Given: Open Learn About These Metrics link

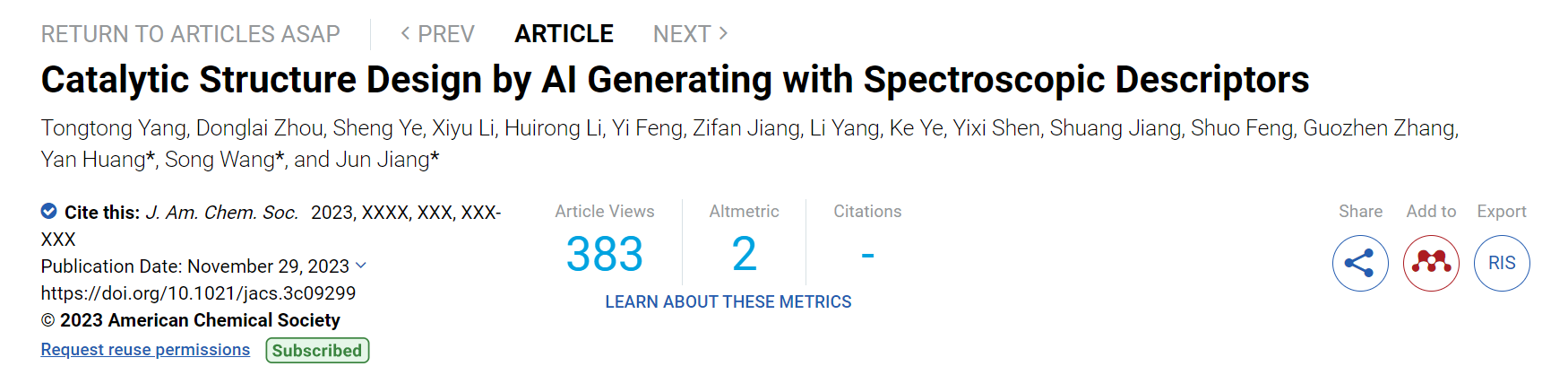Looking at the screenshot, I should [x=728, y=301].
